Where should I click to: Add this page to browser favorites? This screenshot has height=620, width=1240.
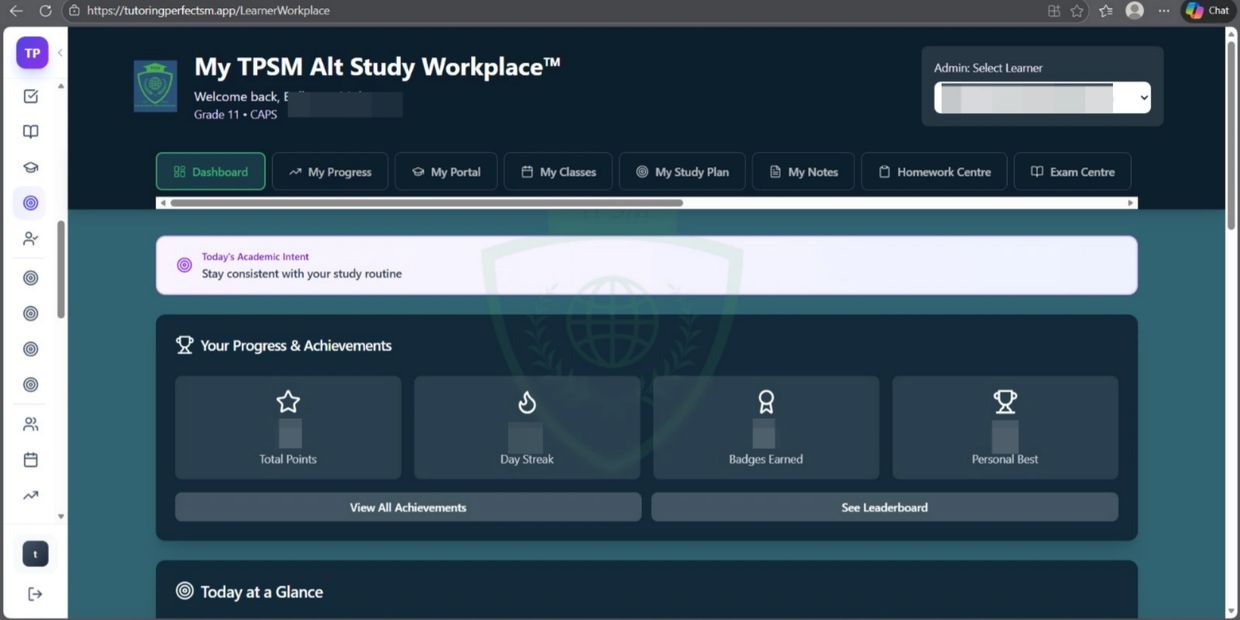(x=1077, y=11)
